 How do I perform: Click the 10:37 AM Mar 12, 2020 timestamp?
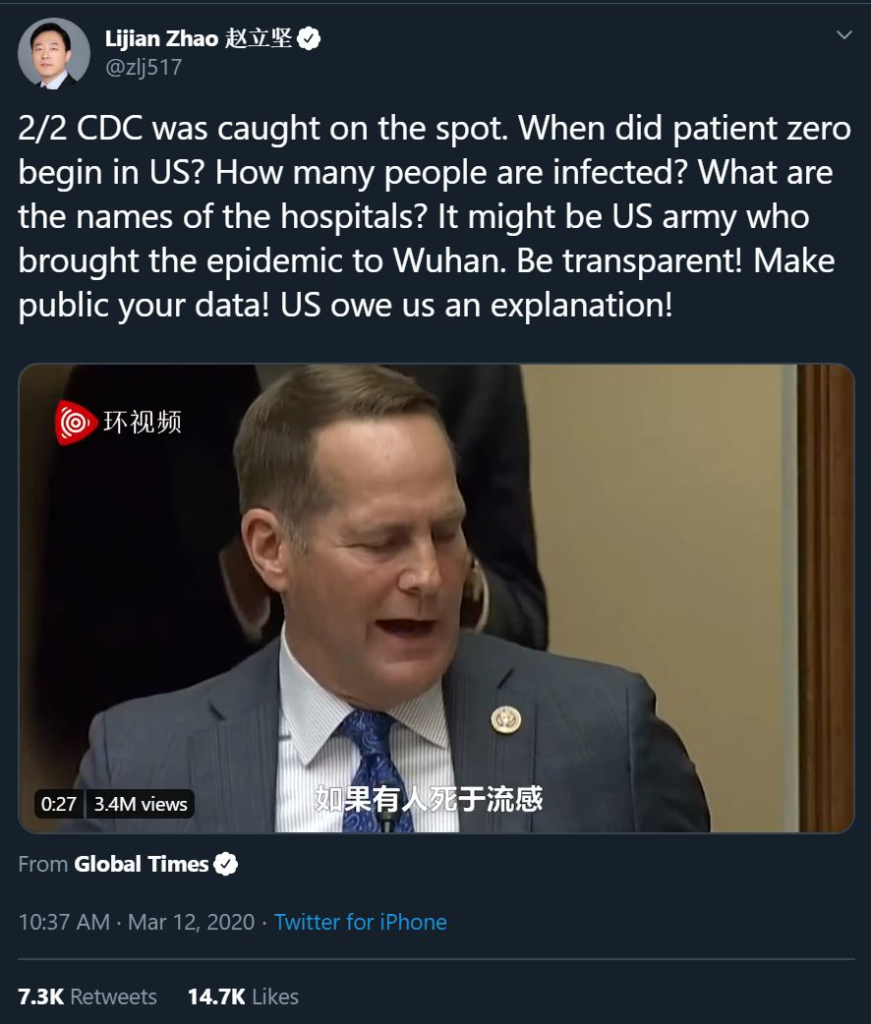(136, 922)
